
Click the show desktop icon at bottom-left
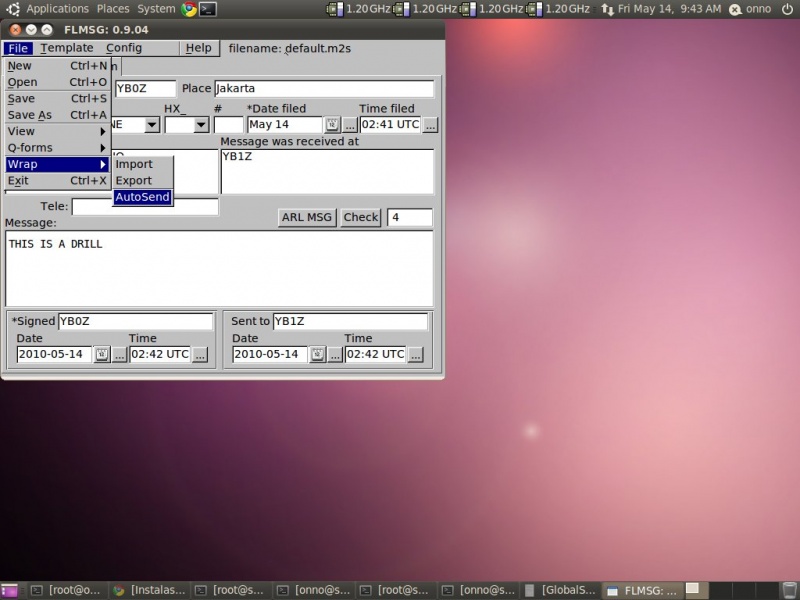(x=9, y=590)
